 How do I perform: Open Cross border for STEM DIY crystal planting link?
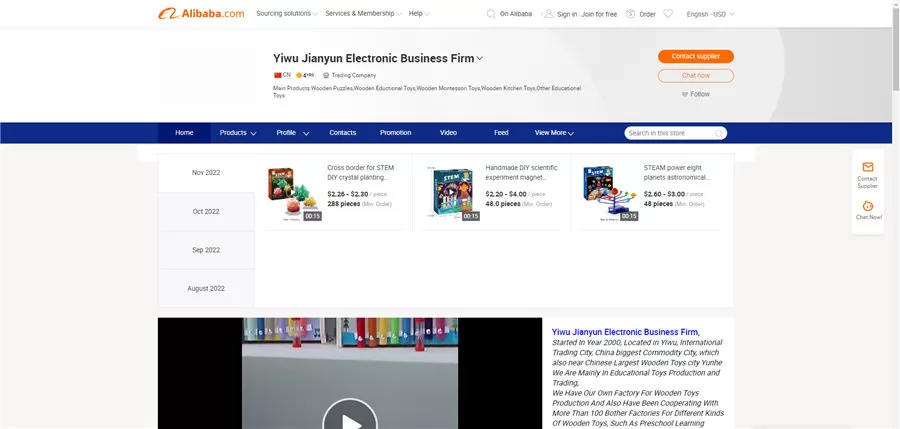coord(360,172)
